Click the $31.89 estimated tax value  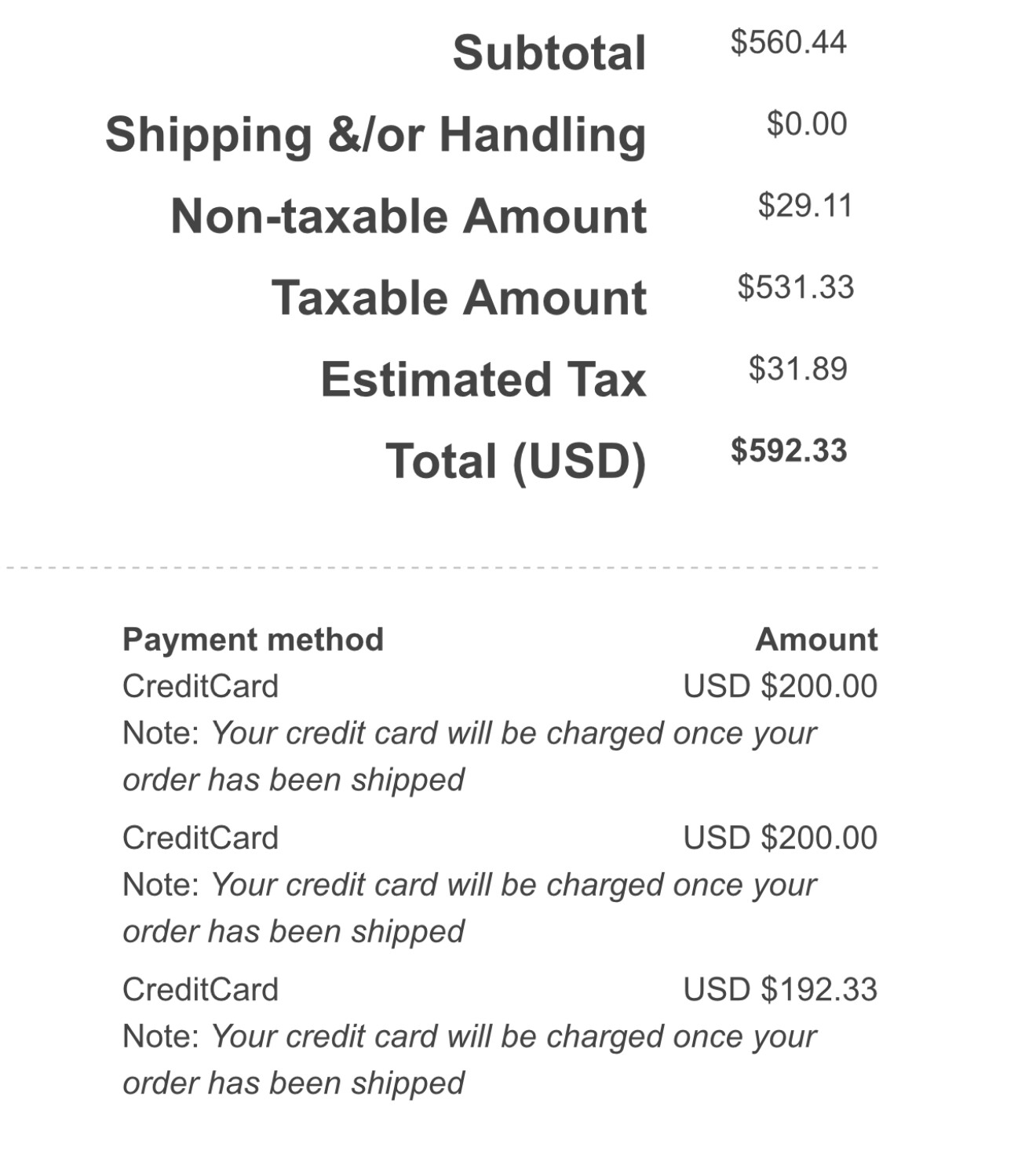pyautogui.click(x=797, y=369)
